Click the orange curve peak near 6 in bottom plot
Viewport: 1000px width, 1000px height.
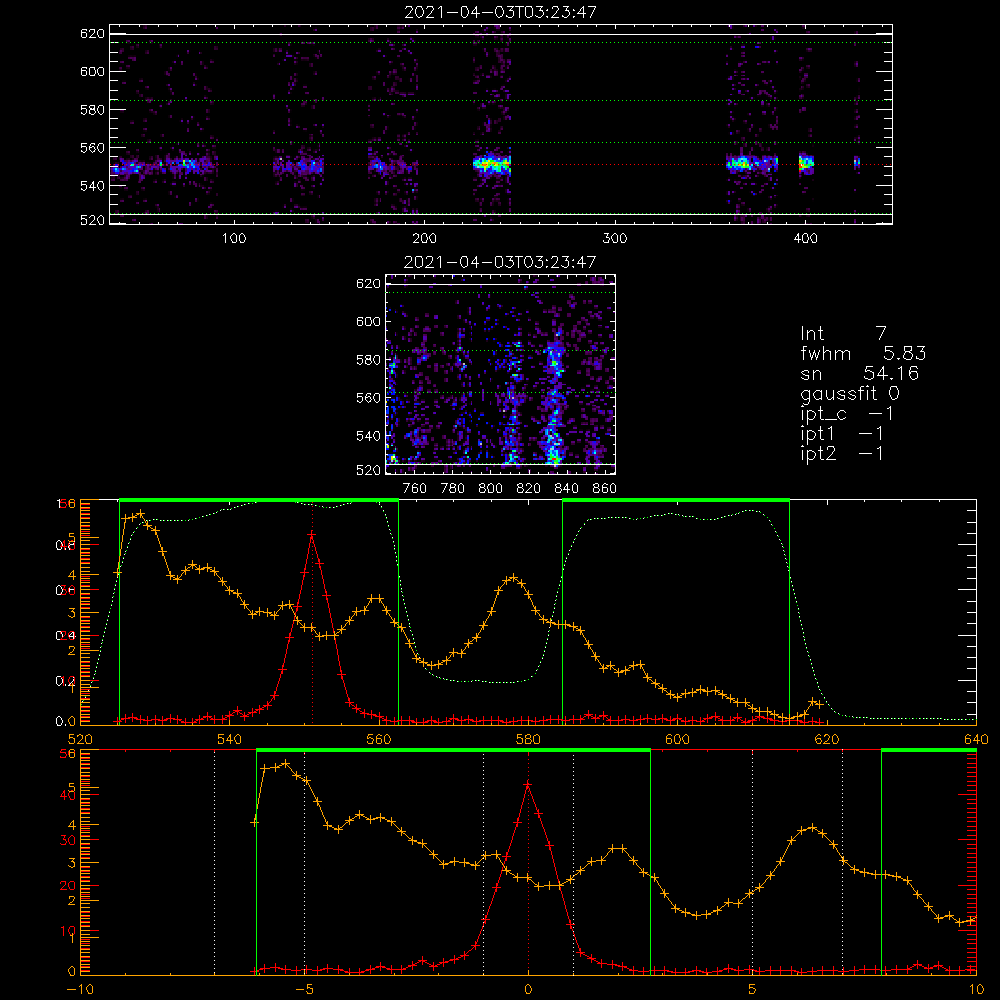(x=811, y=828)
